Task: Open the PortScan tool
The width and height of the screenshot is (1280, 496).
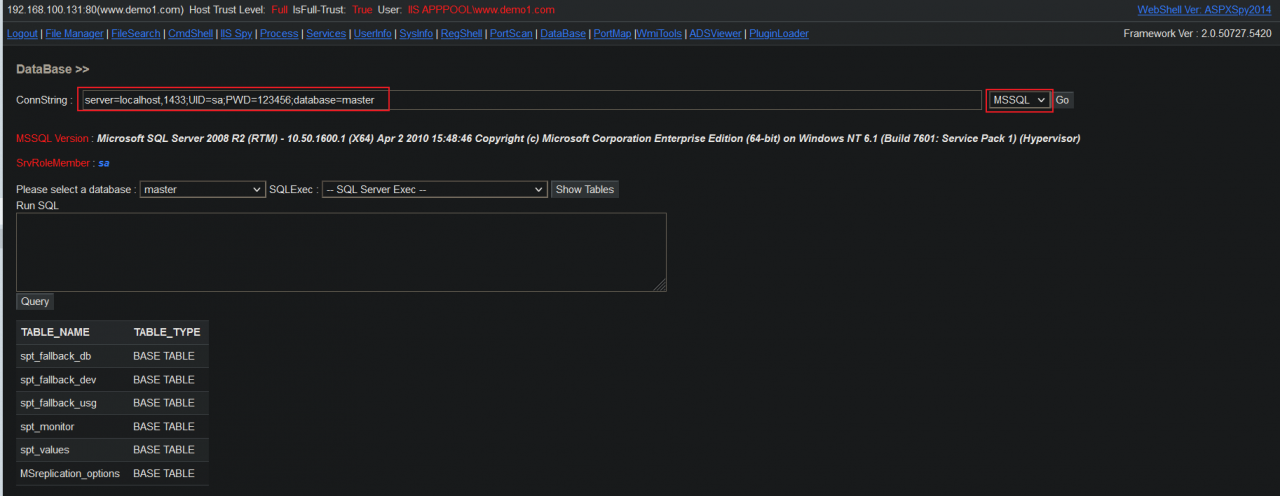Action: tap(511, 33)
